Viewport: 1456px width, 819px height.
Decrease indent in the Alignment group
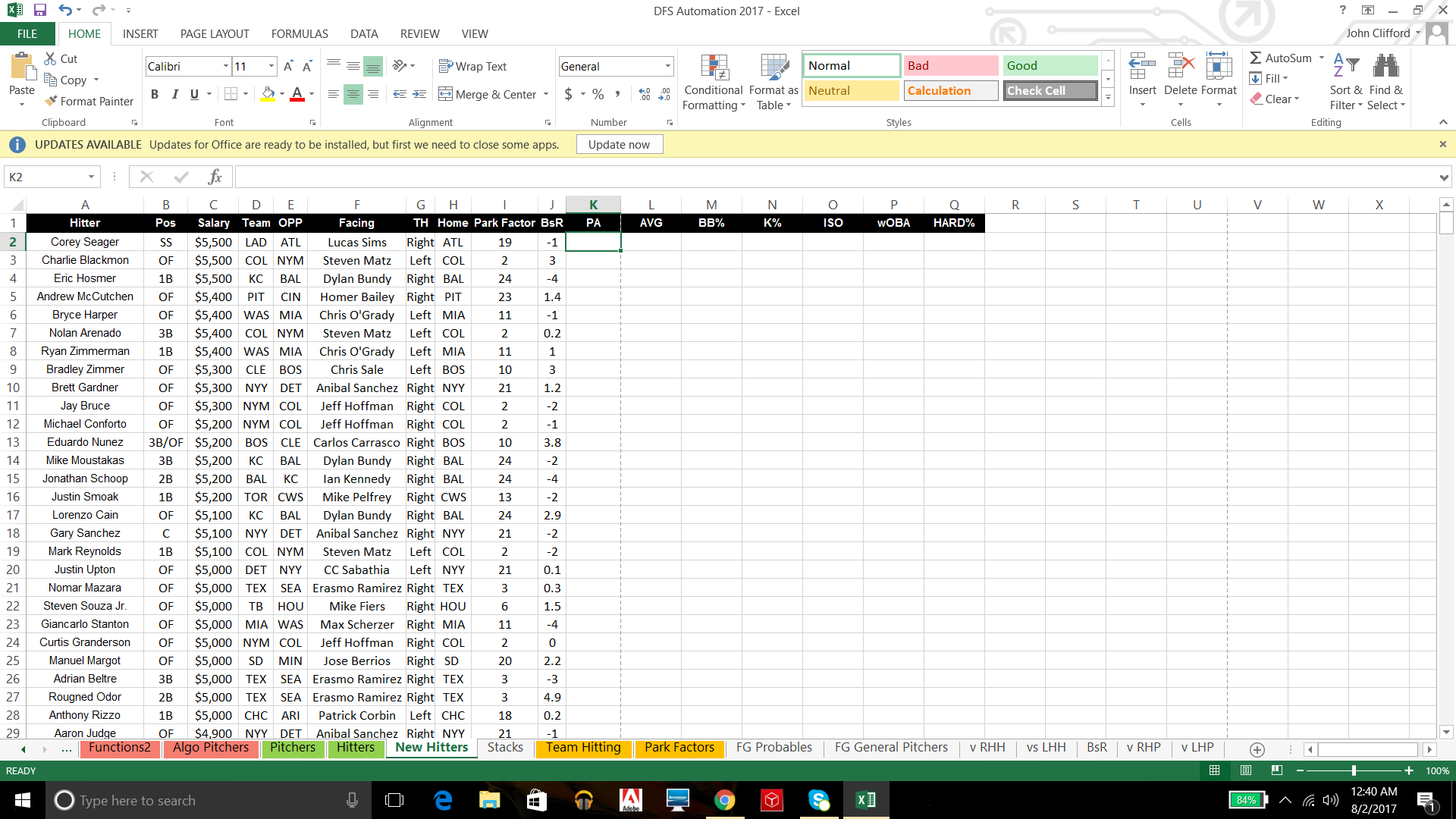pyautogui.click(x=400, y=94)
